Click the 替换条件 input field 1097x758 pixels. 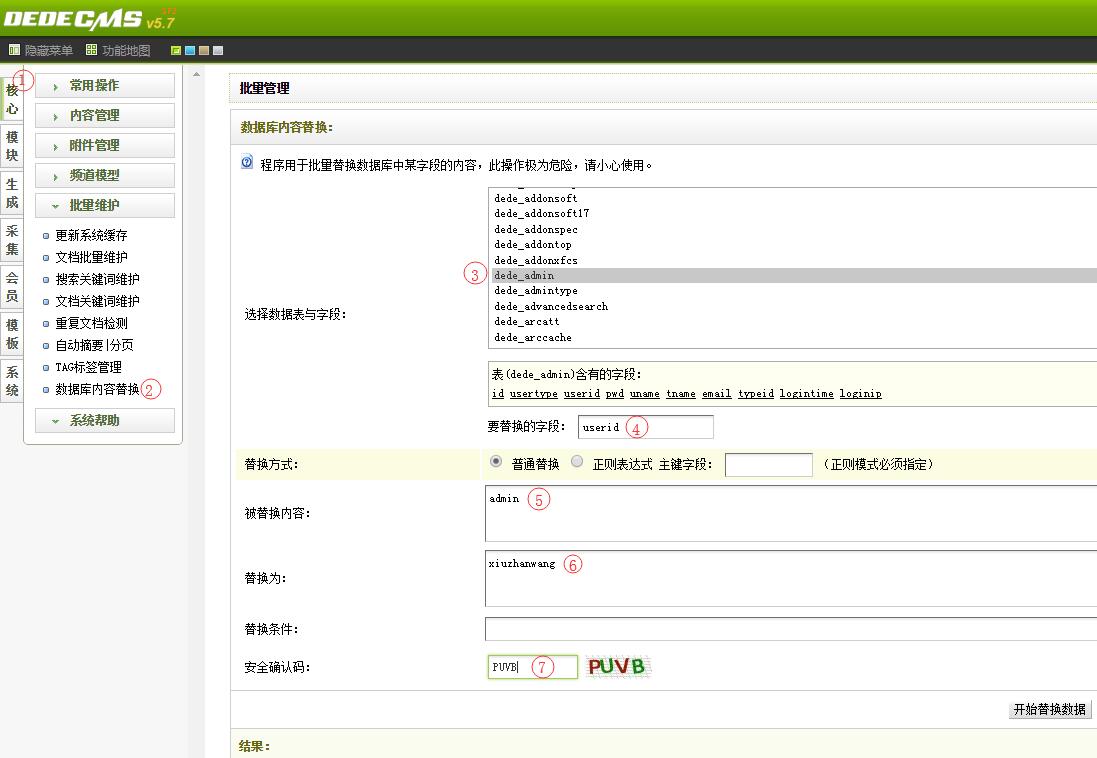pos(790,629)
